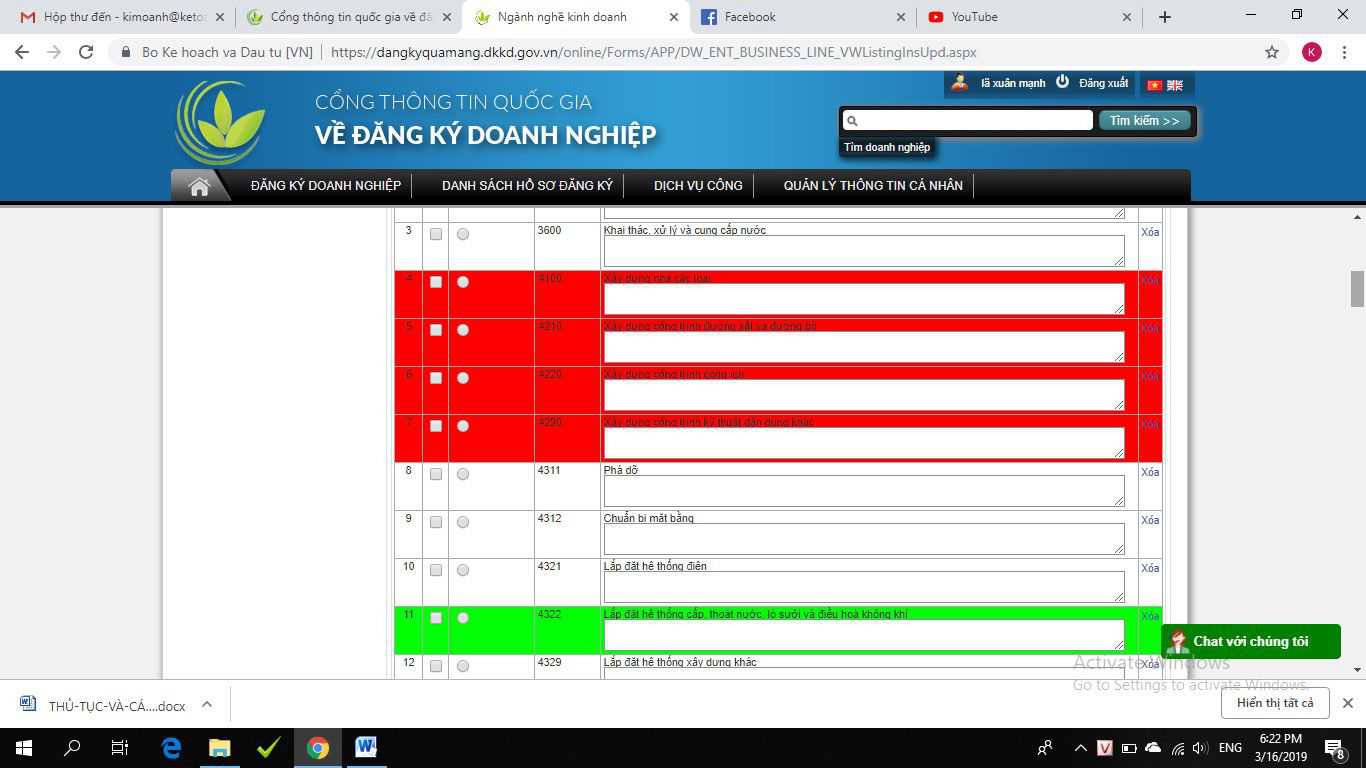Bookmark this page with the star icon

[1272, 52]
